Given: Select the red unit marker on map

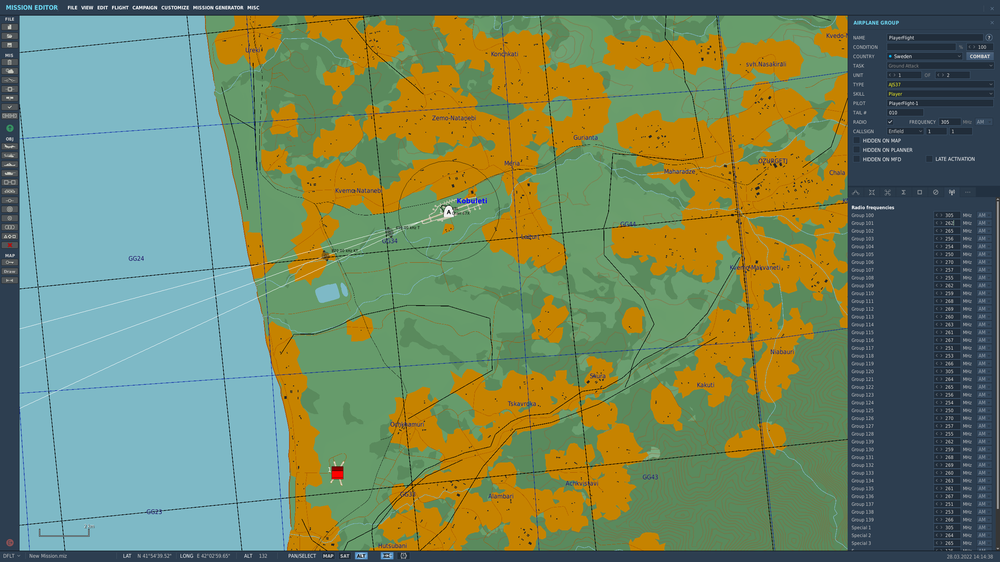Looking at the screenshot, I should 337,473.
